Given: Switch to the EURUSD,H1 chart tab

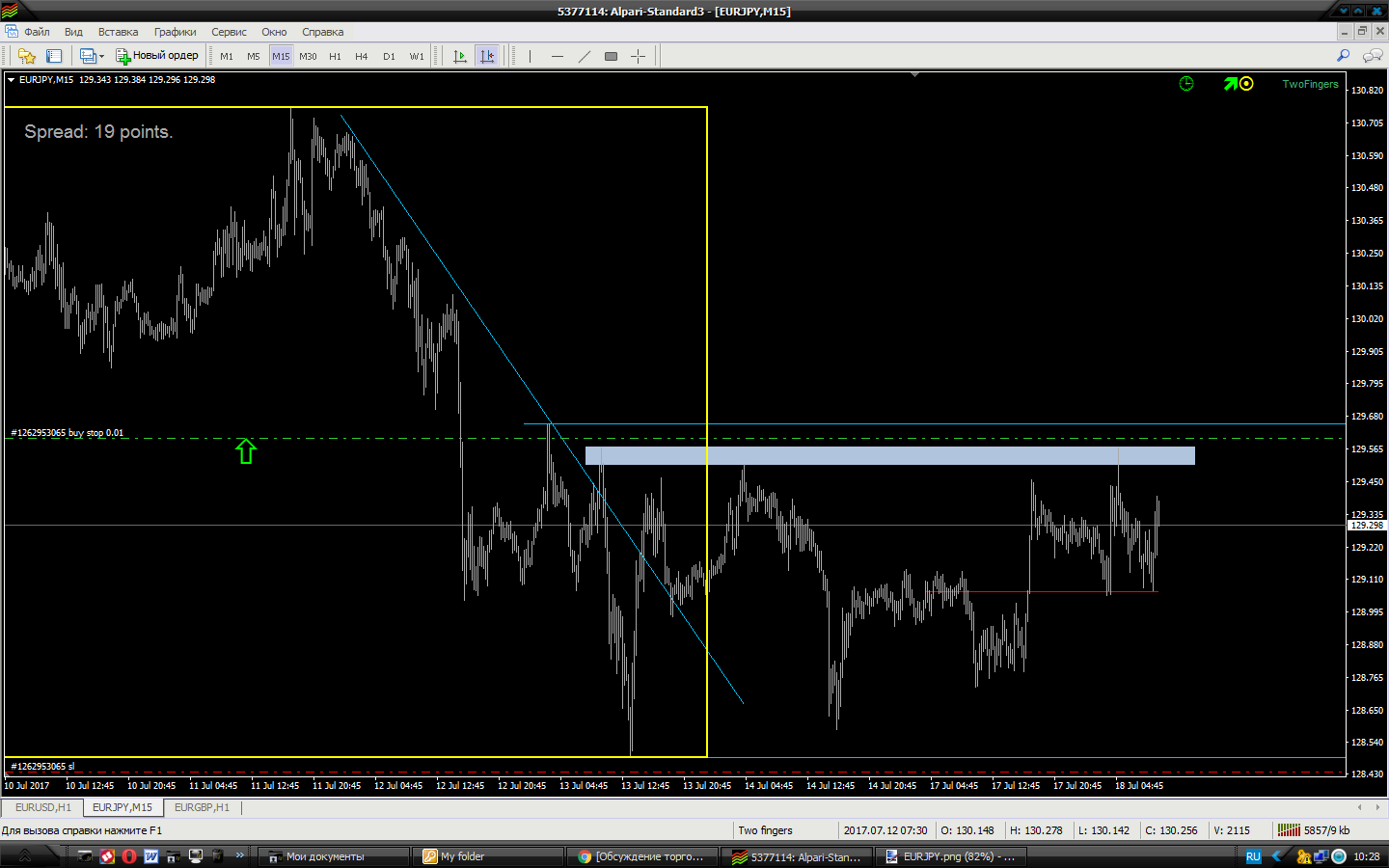Looking at the screenshot, I should point(42,808).
